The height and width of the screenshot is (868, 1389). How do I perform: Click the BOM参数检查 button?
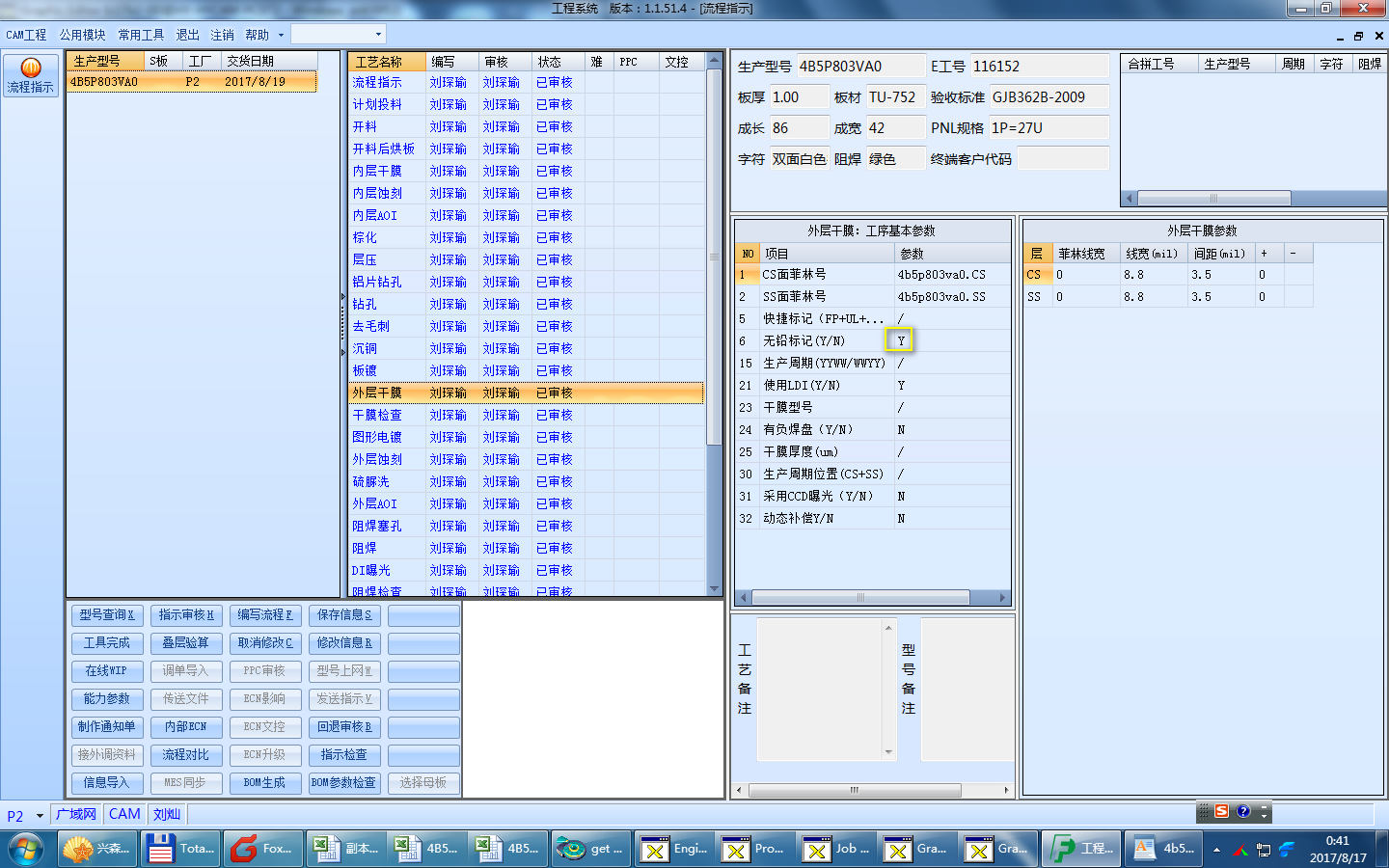click(344, 783)
